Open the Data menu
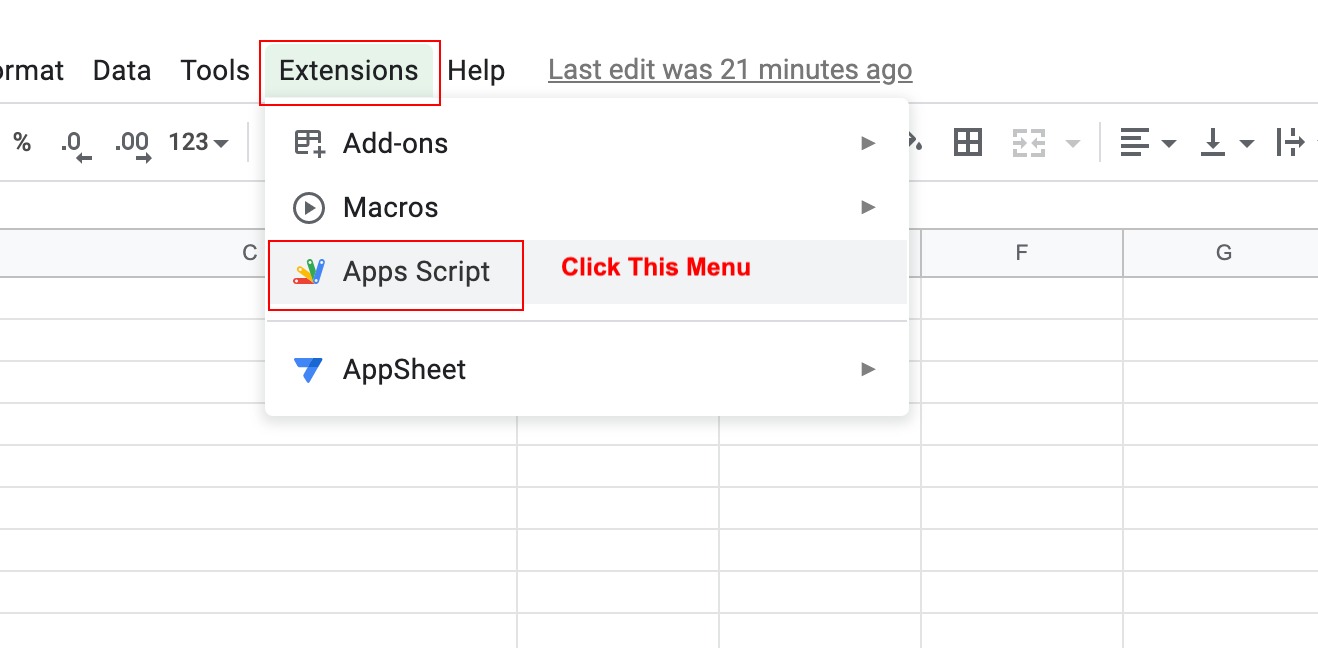The width and height of the screenshot is (1318, 648). [x=121, y=70]
